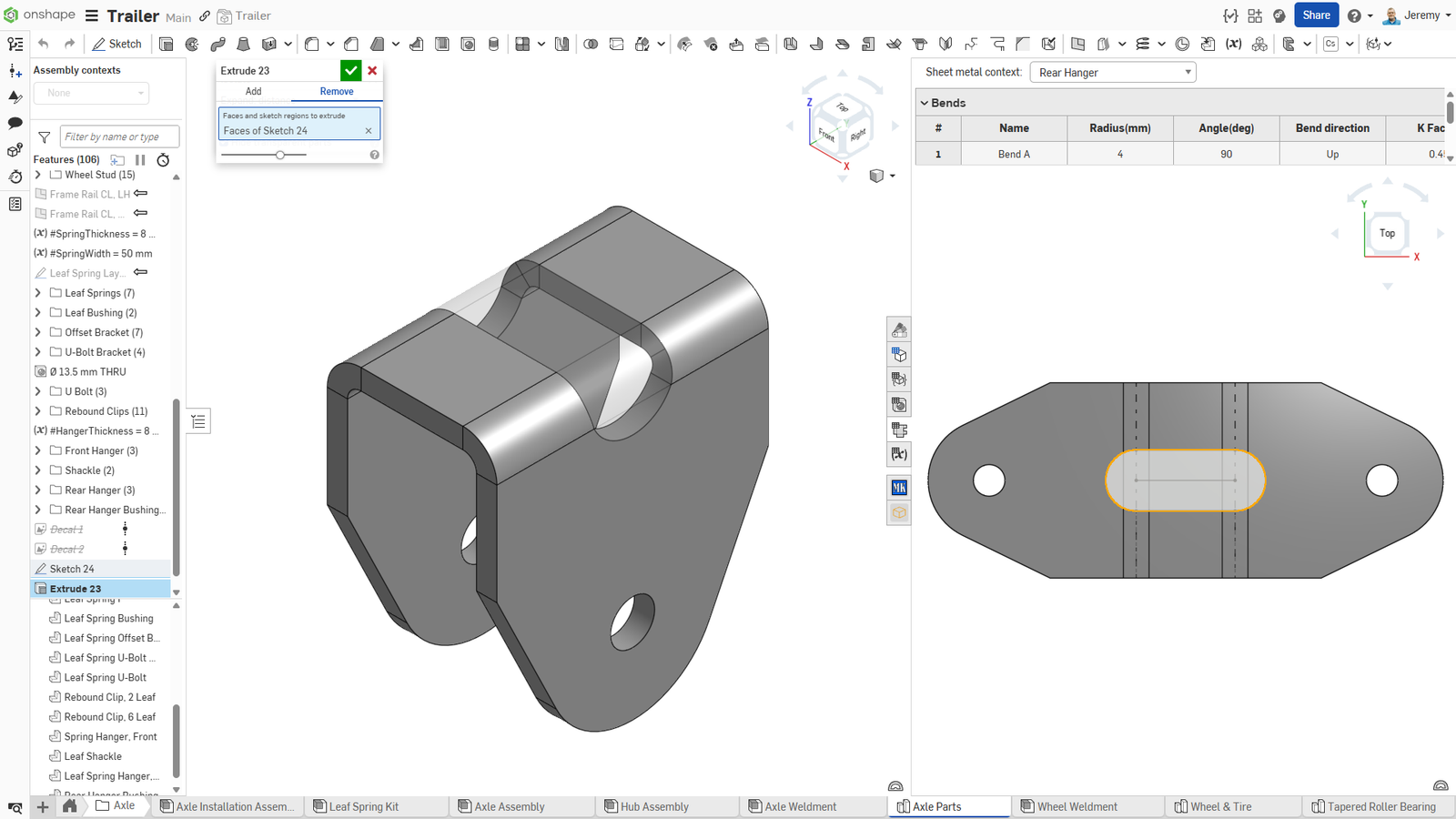Click the Sweep tool icon
The image size is (1456, 819).
pos(217,44)
